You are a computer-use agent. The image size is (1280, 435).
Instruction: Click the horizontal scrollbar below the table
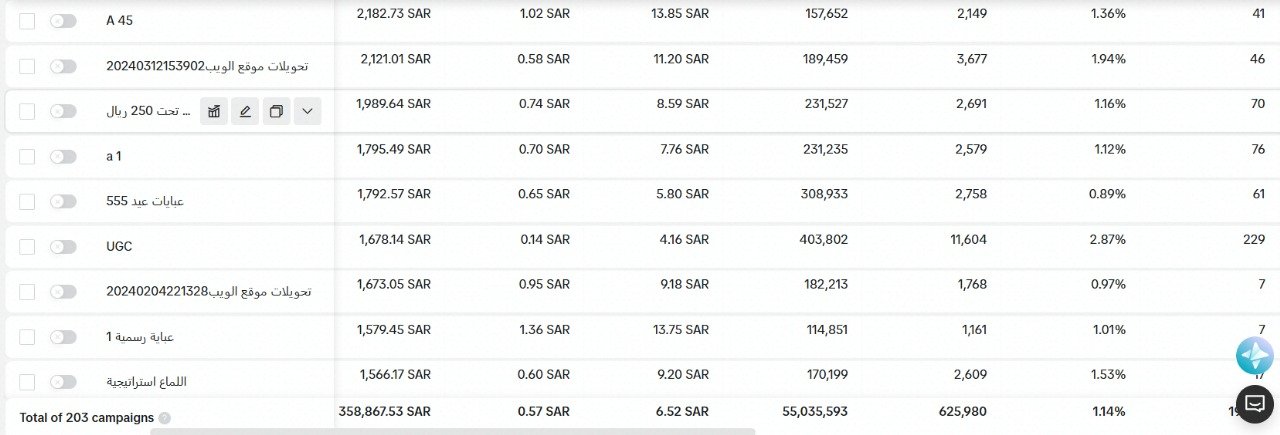tap(452, 431)
